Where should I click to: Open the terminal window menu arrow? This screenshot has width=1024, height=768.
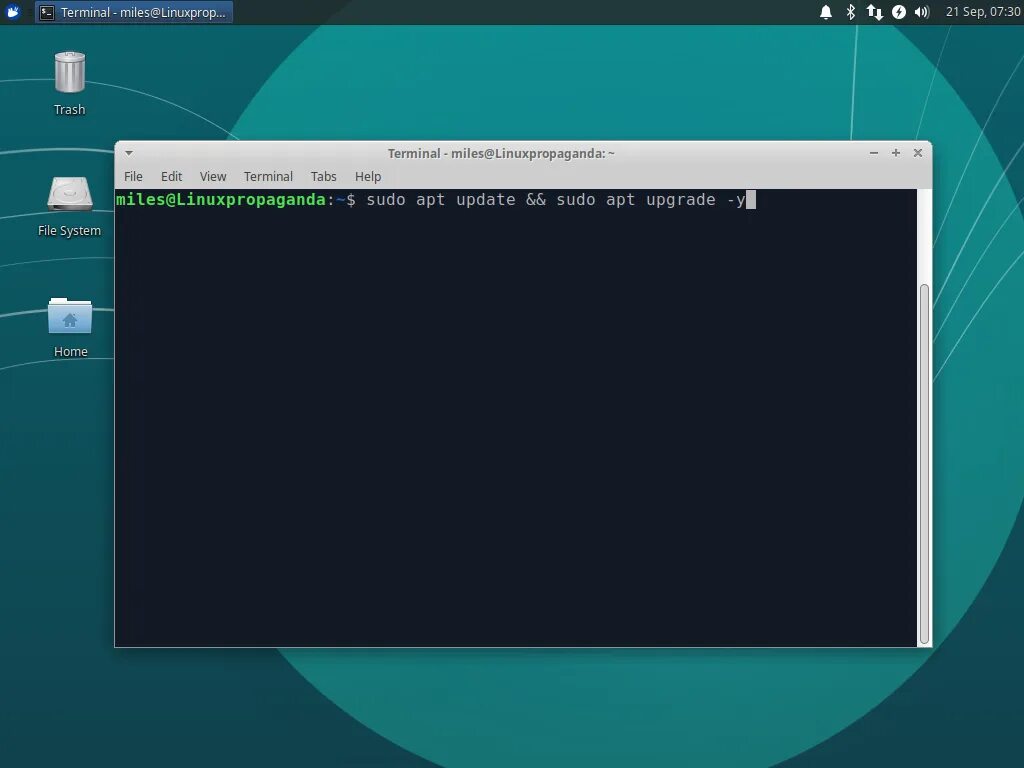pos(129,153)
